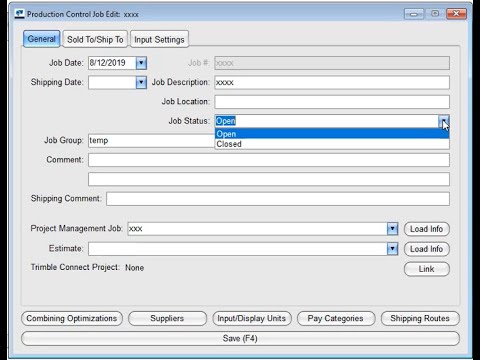Open the Sold To/Ship To tab
480x360 pixels.
95,39
